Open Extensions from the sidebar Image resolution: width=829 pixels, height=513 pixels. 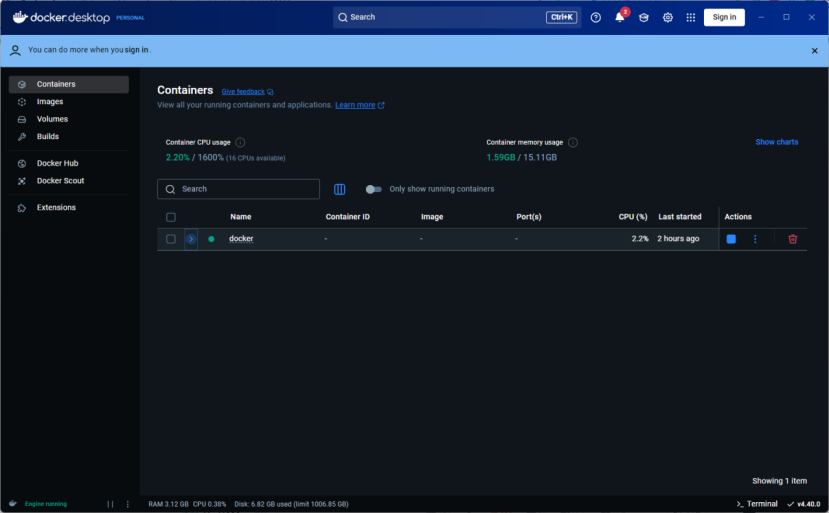pos(69,208)
